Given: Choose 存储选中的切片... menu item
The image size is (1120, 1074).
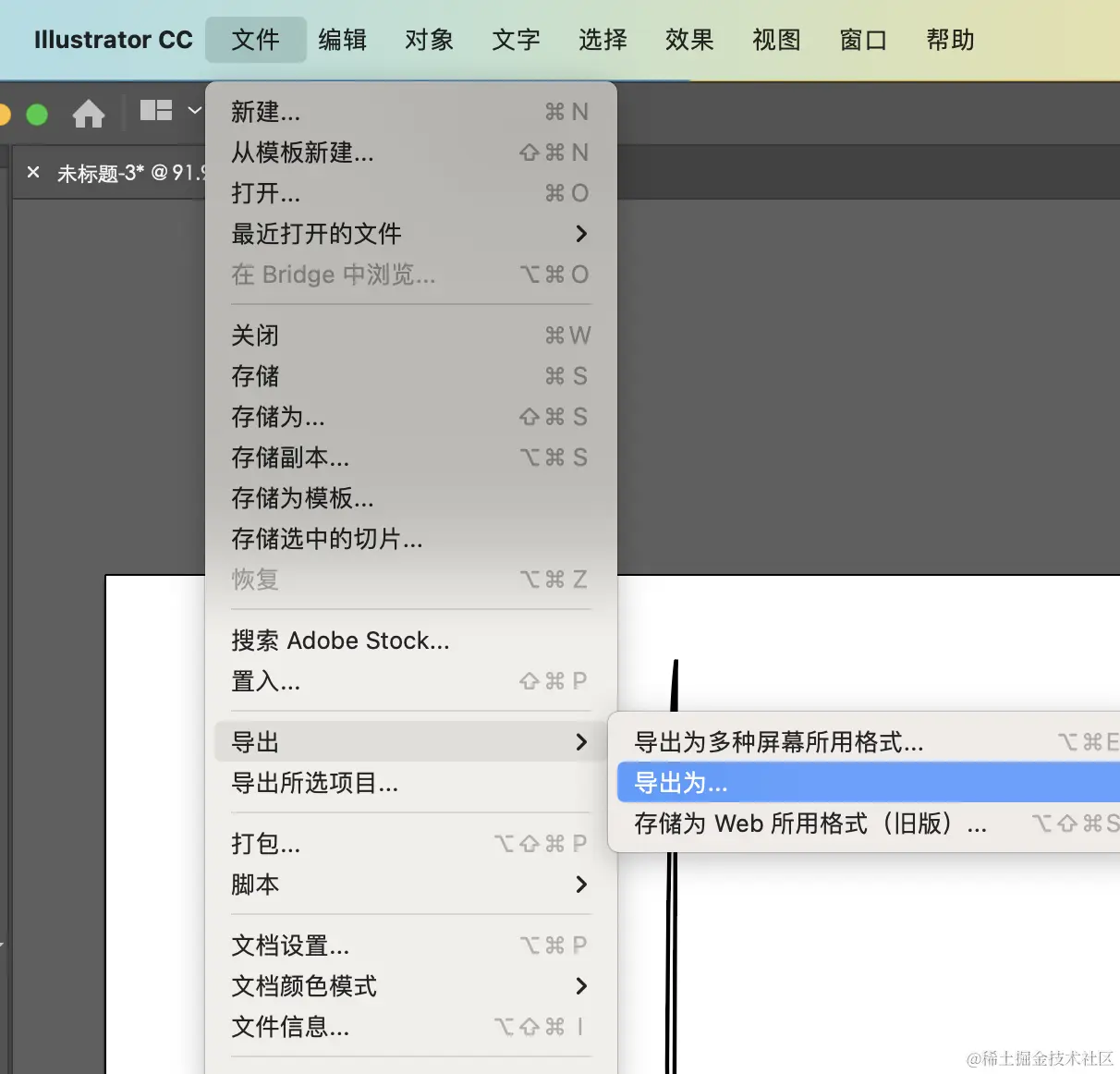Looking at the screenshot, I should (x=410, y=539).
